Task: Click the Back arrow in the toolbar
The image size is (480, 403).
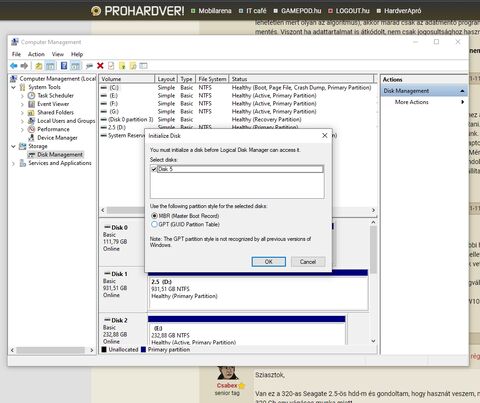Action: point(14,66)
